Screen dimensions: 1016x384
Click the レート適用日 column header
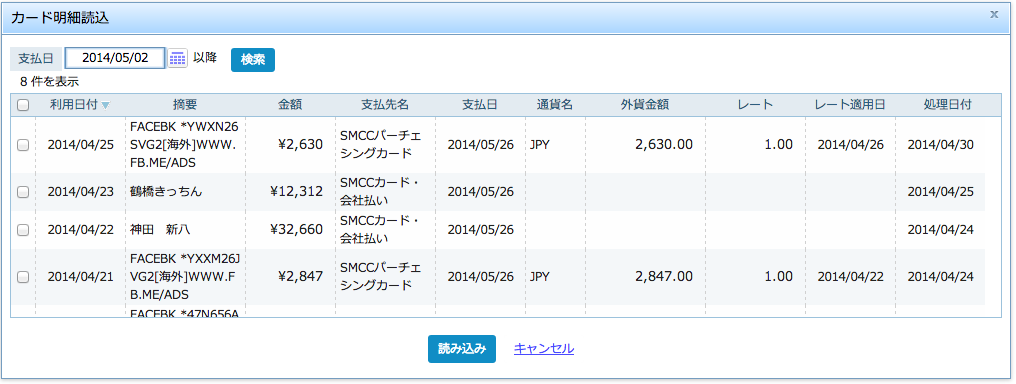(x=850, y=106)
